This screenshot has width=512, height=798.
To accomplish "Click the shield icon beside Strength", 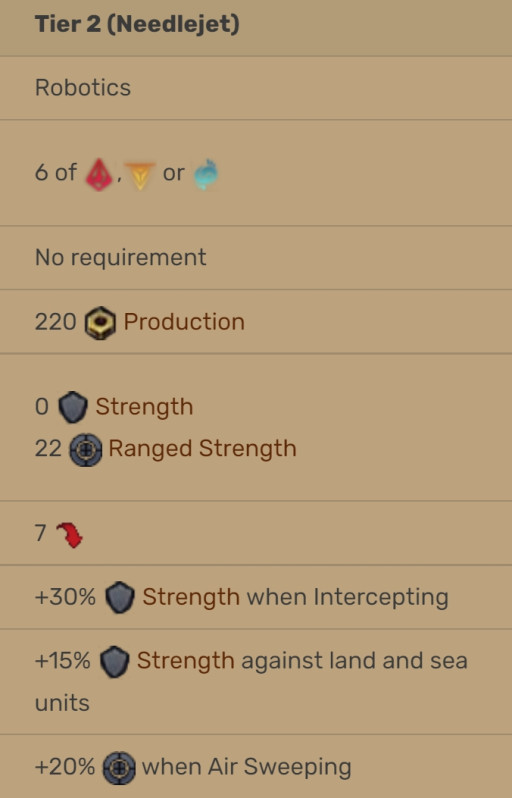I will click(x=73, y=407).
